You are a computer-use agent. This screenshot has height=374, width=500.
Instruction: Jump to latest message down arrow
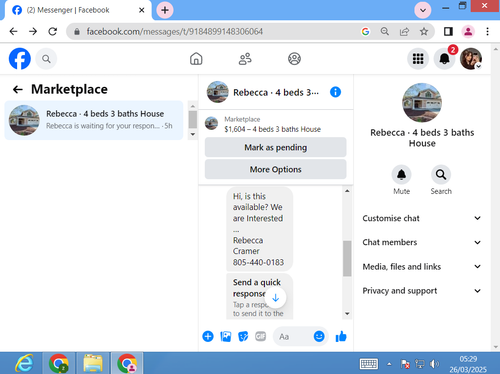[x=276, y=298]
